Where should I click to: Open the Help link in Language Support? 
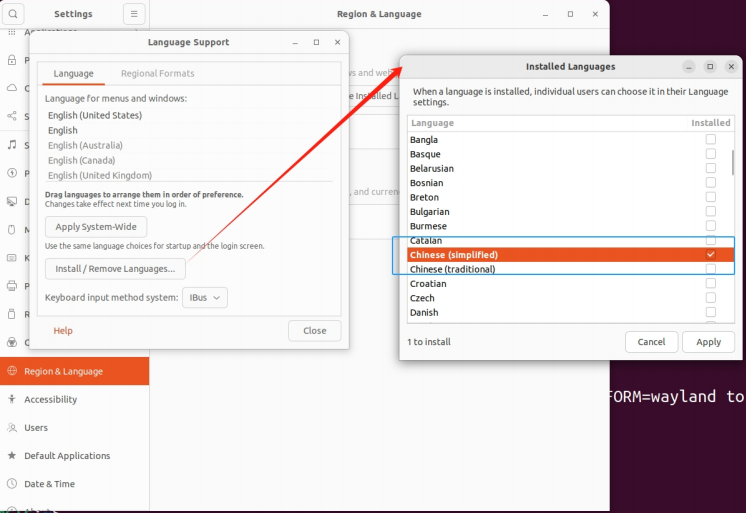coord(63,331)
